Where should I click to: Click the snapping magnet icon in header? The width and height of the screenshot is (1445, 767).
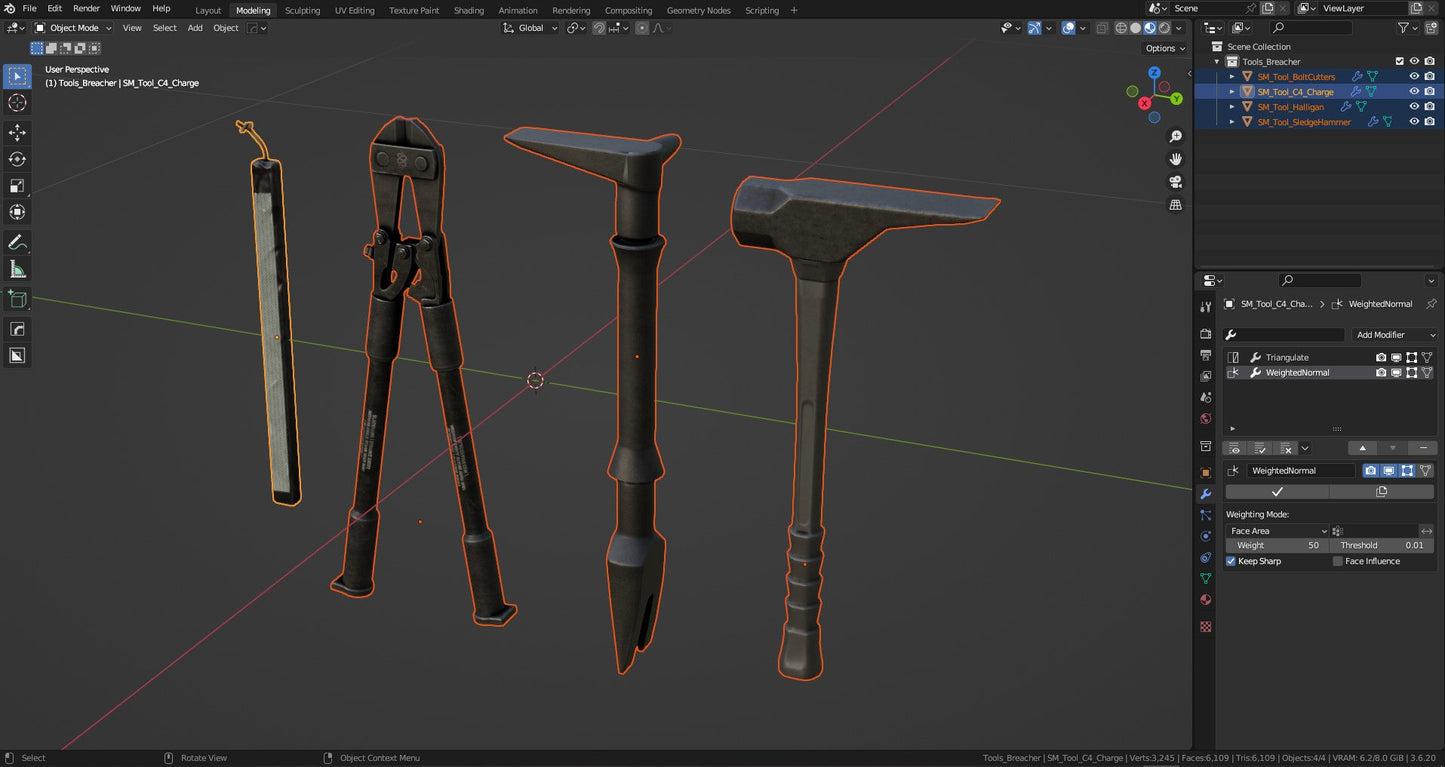(598, 27)
